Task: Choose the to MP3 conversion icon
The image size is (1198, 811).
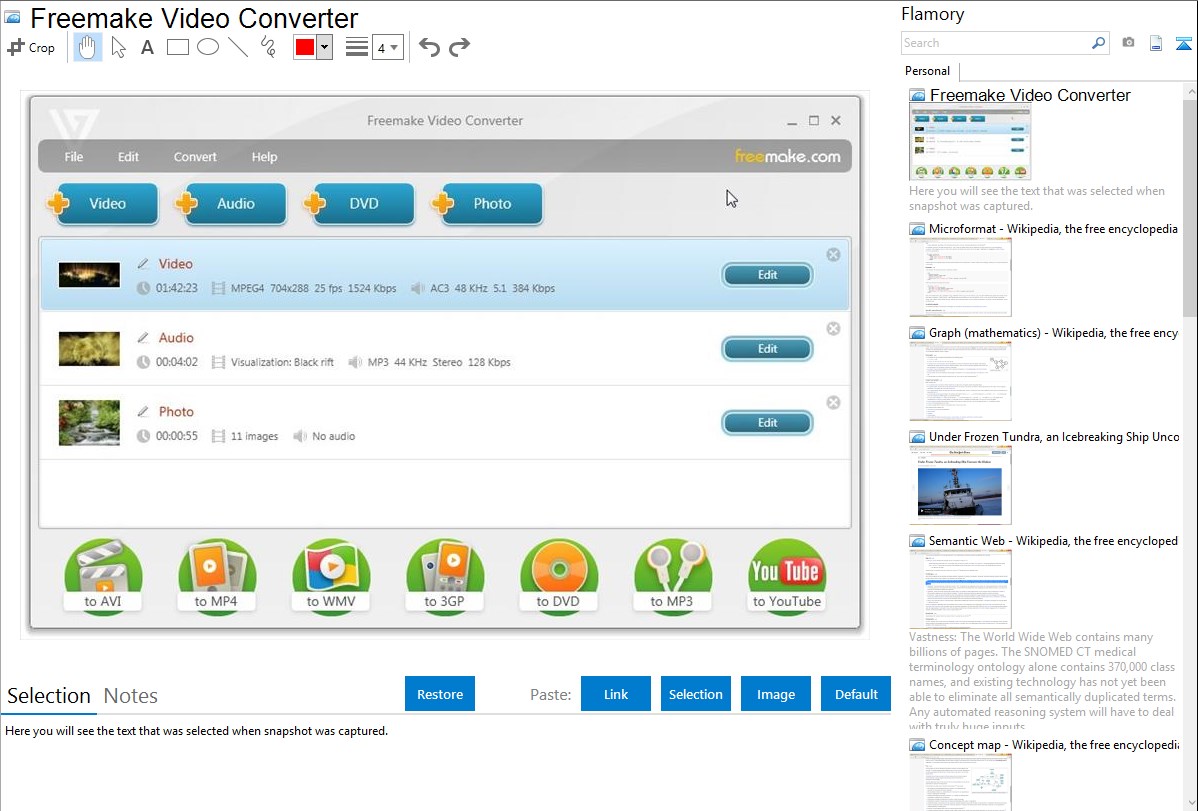Action: coord(672,575)
